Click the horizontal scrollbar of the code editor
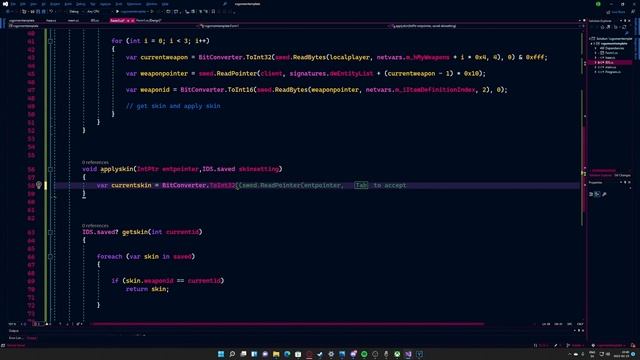 click(x=288, y=324)
